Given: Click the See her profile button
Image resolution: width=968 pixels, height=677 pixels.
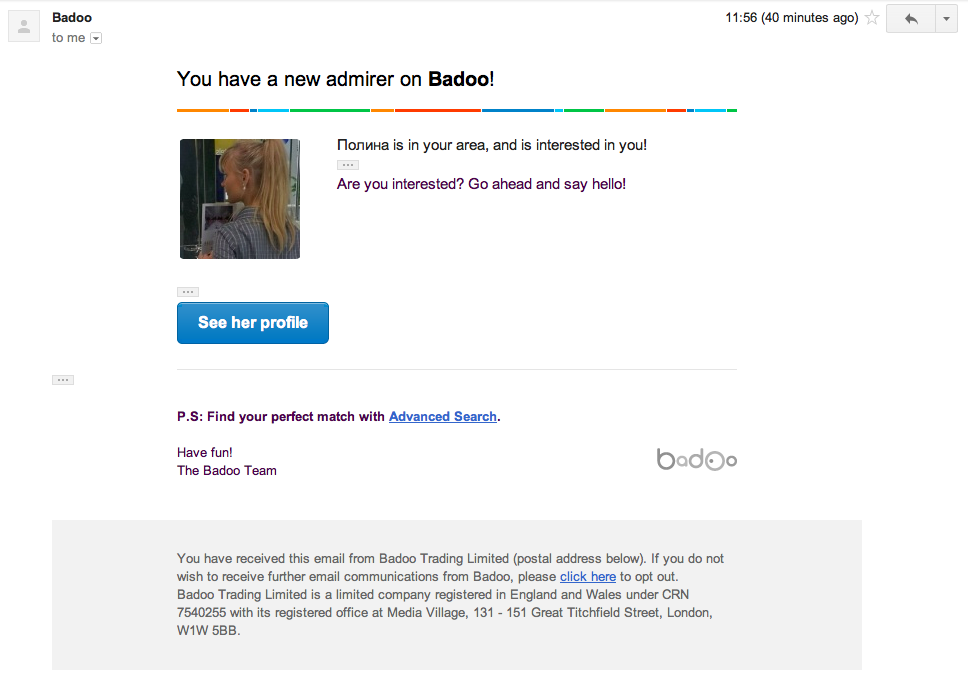Looking at the screenshot, I should (252, 323).
